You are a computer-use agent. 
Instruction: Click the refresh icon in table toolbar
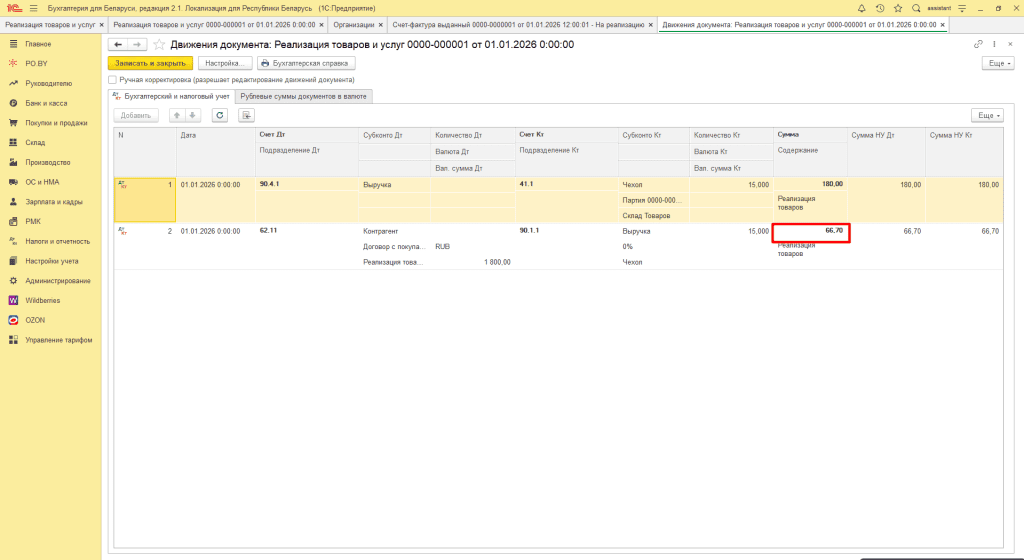coord(219,115)
